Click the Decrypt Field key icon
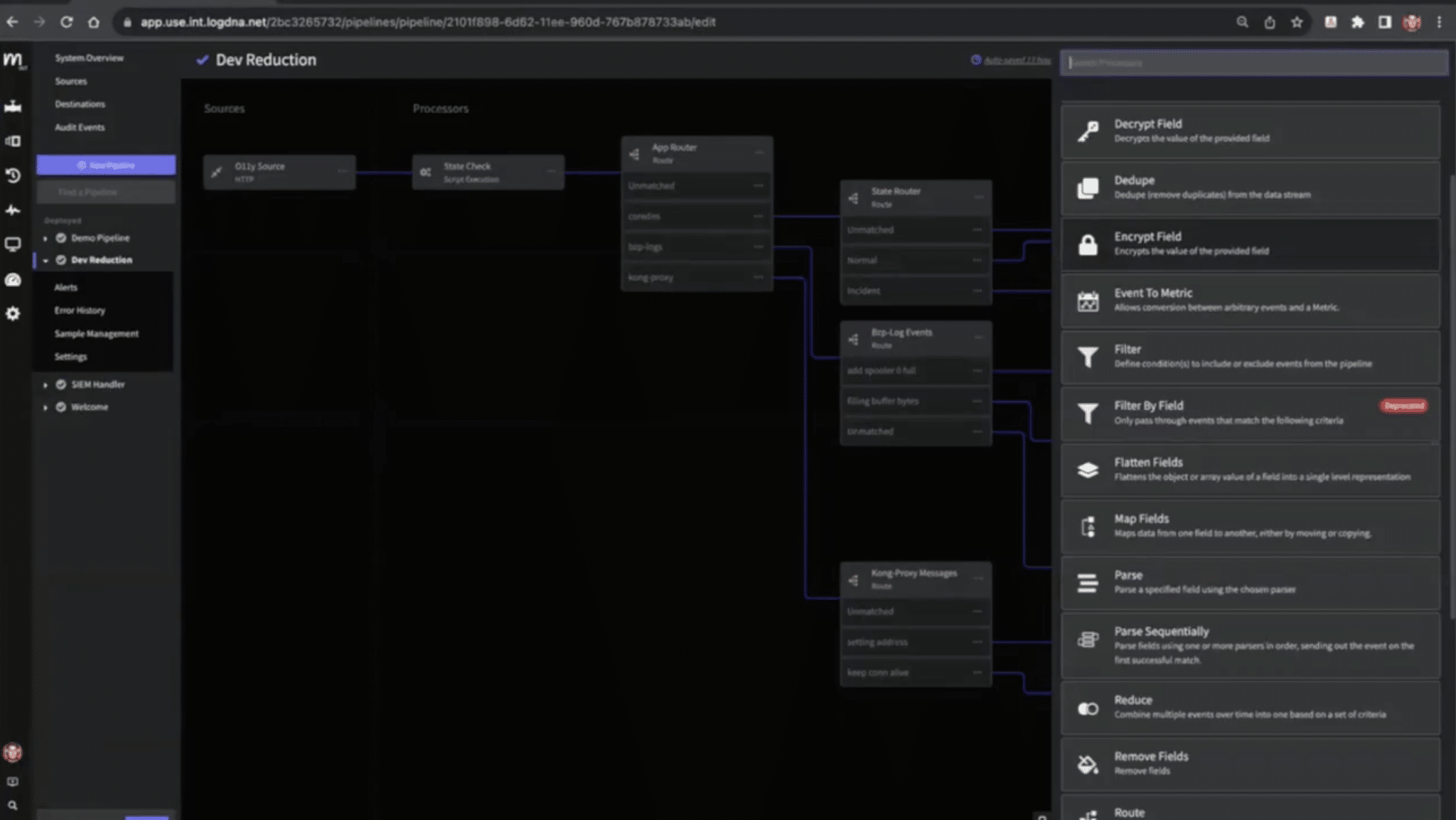 (1088, 131)
